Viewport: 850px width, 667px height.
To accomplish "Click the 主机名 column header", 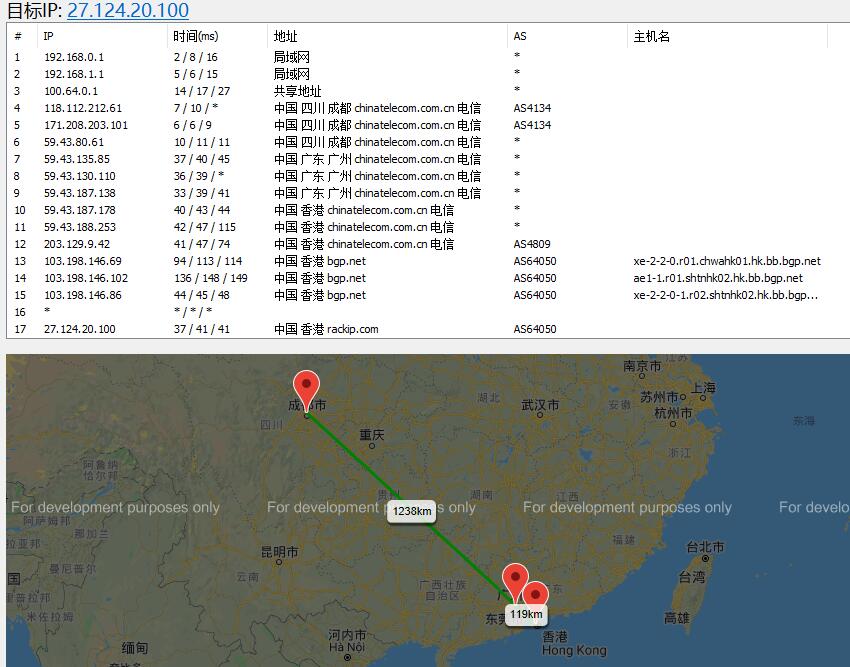I will 652,36.
